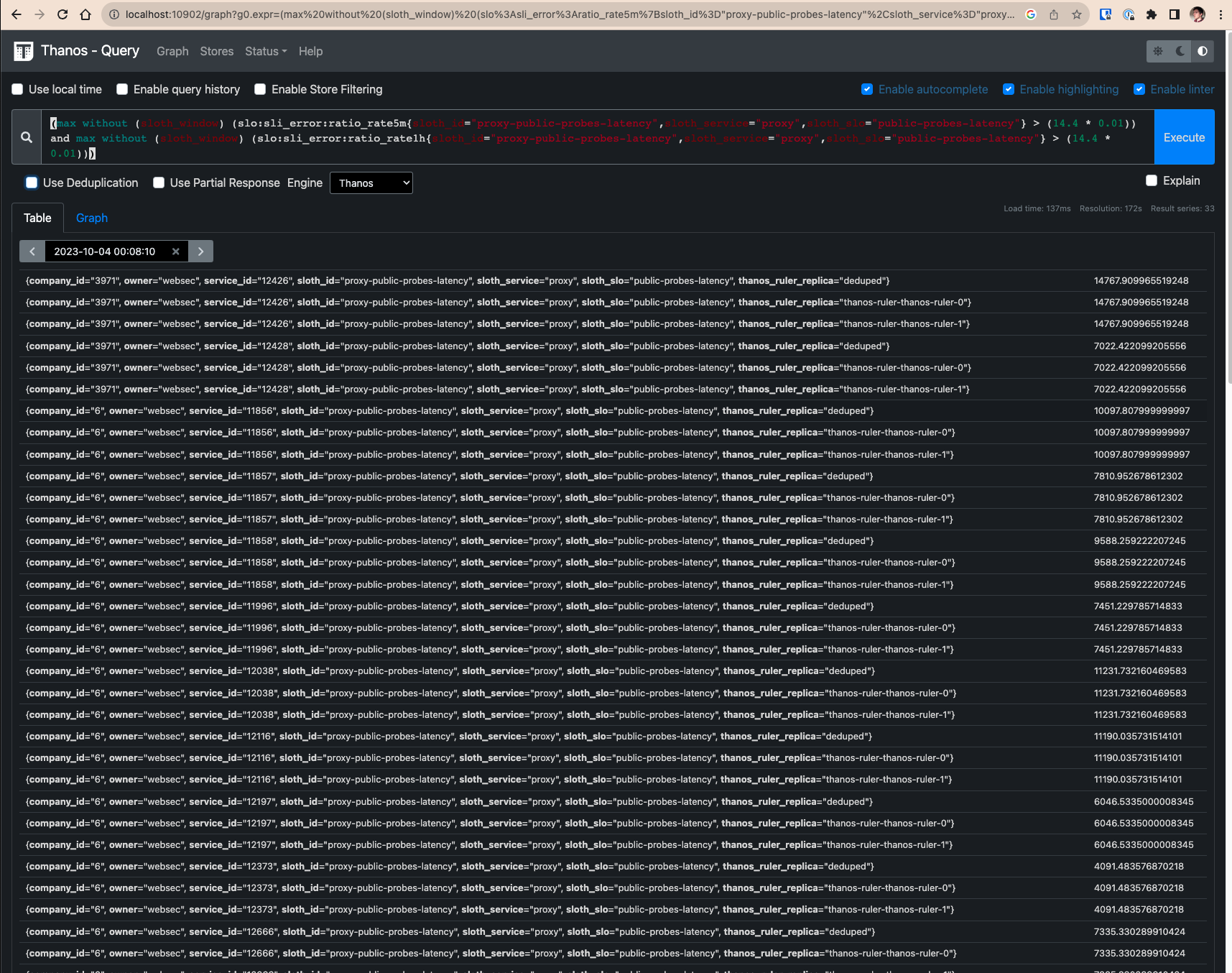Image resolution: width=1232 pixels, height=973 pixels.
Task: Advance the timestamp with the next arrow
Action: [200, 251]
